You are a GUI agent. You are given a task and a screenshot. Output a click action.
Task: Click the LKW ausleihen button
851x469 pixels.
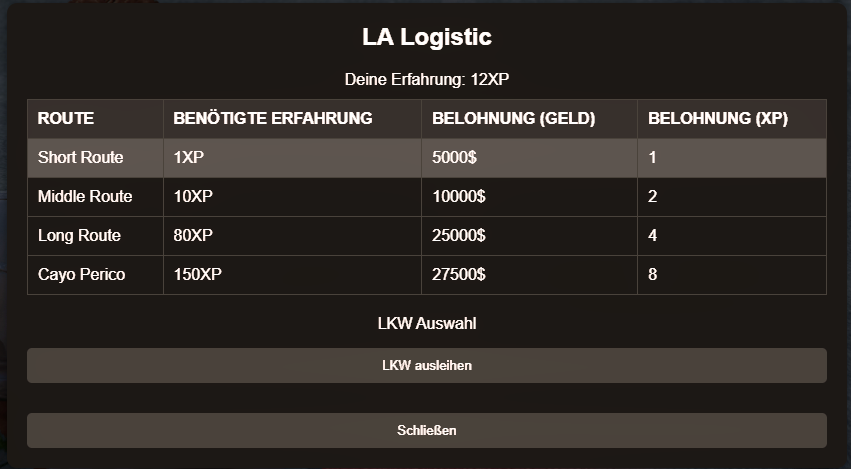pyautogui.click(x=427, y=366)
